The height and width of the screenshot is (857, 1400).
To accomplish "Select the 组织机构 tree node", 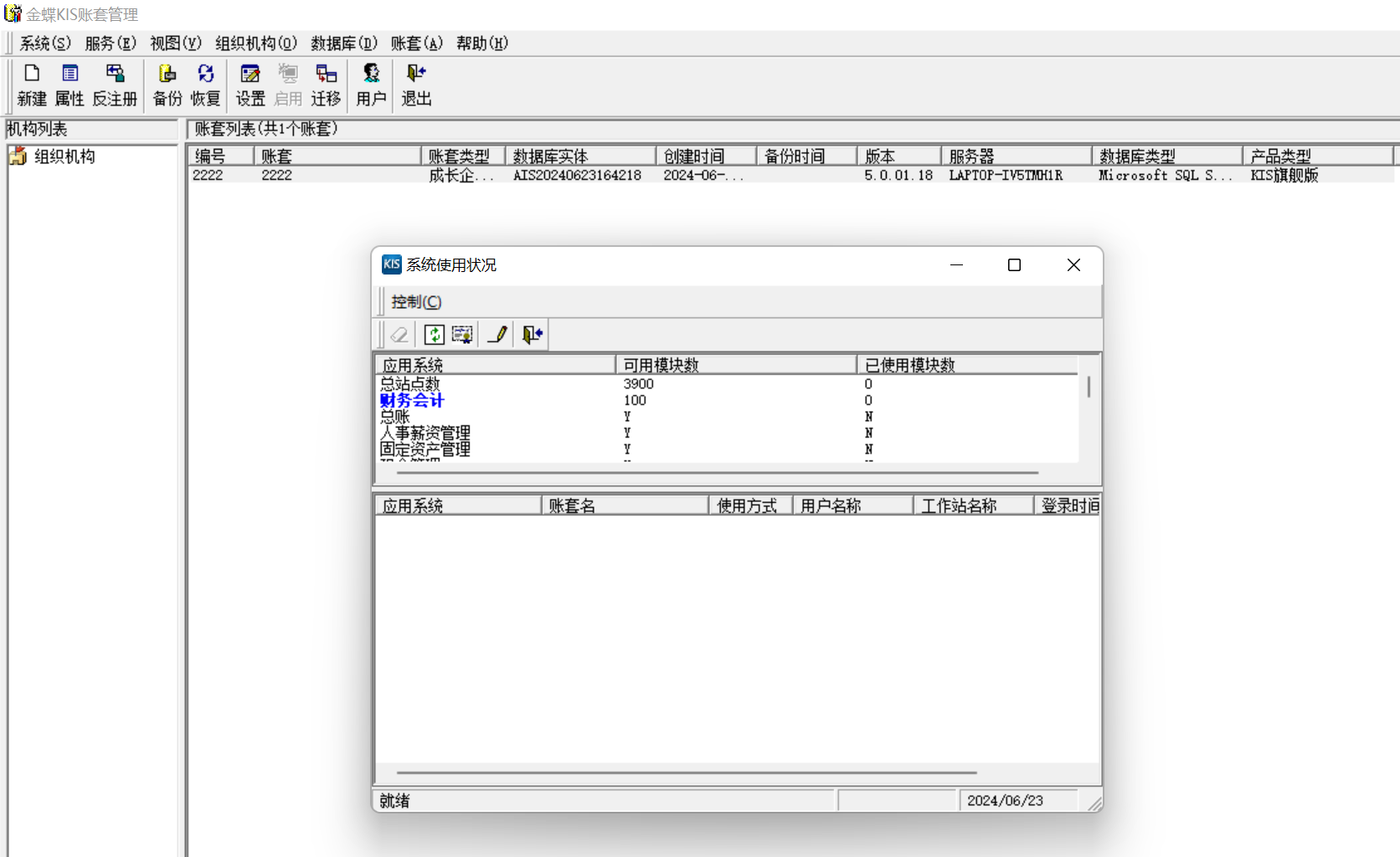I will tap(64, 157).
